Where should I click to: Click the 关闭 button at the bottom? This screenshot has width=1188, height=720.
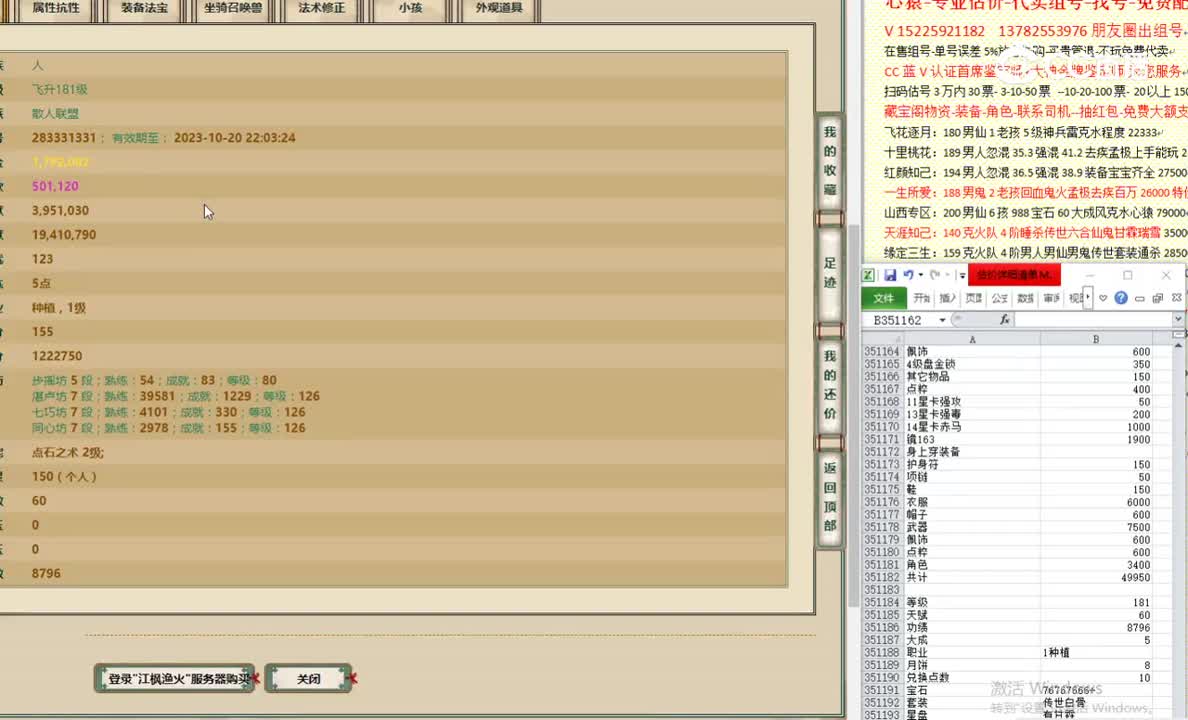tap(308, 678)
